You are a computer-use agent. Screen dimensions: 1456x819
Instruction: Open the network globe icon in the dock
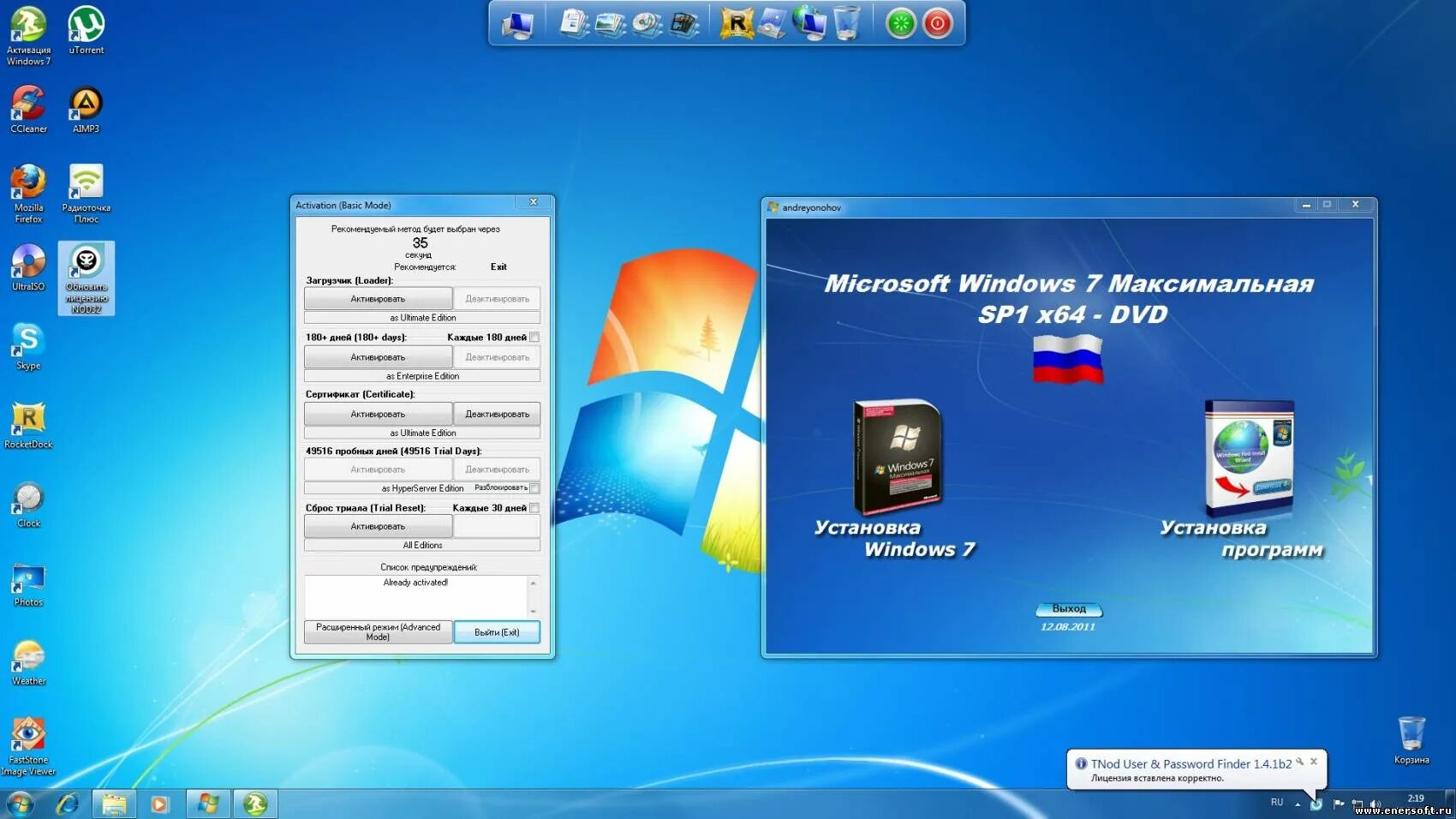809,23
